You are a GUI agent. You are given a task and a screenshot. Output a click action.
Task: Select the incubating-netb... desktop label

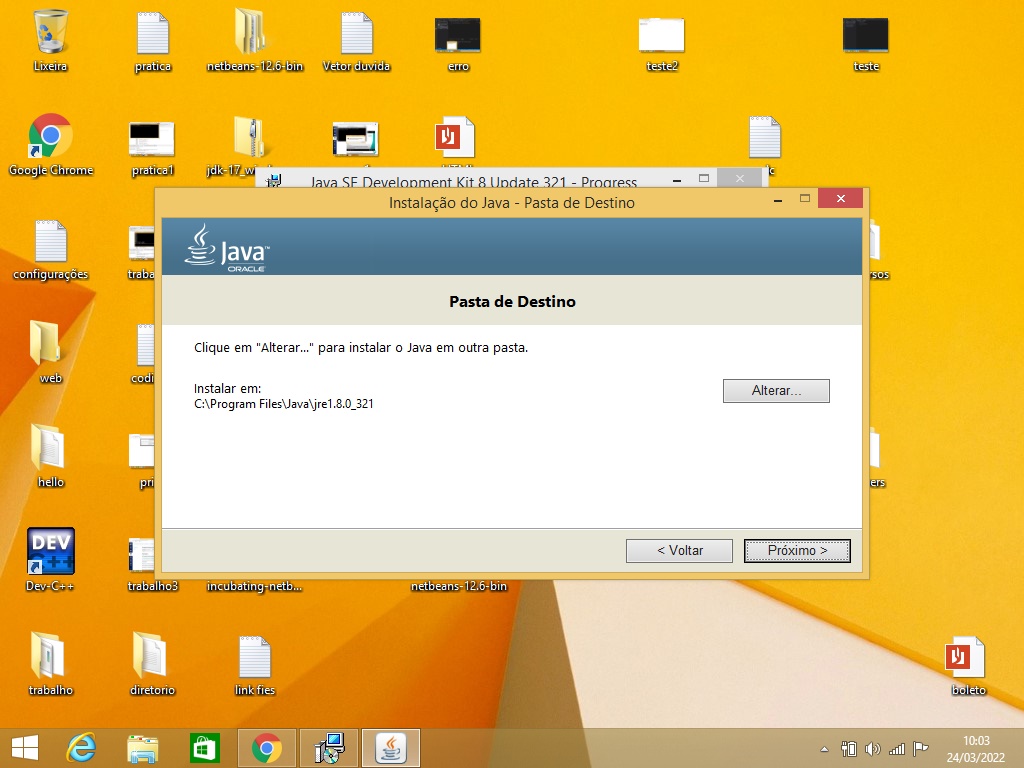tap(254, 586)
